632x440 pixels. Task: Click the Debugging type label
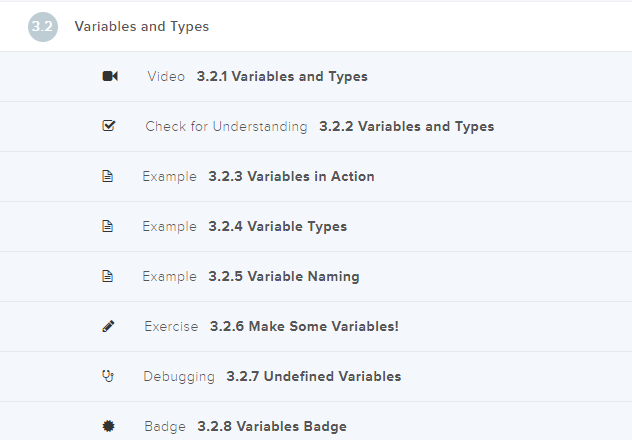tap(179, 377)
